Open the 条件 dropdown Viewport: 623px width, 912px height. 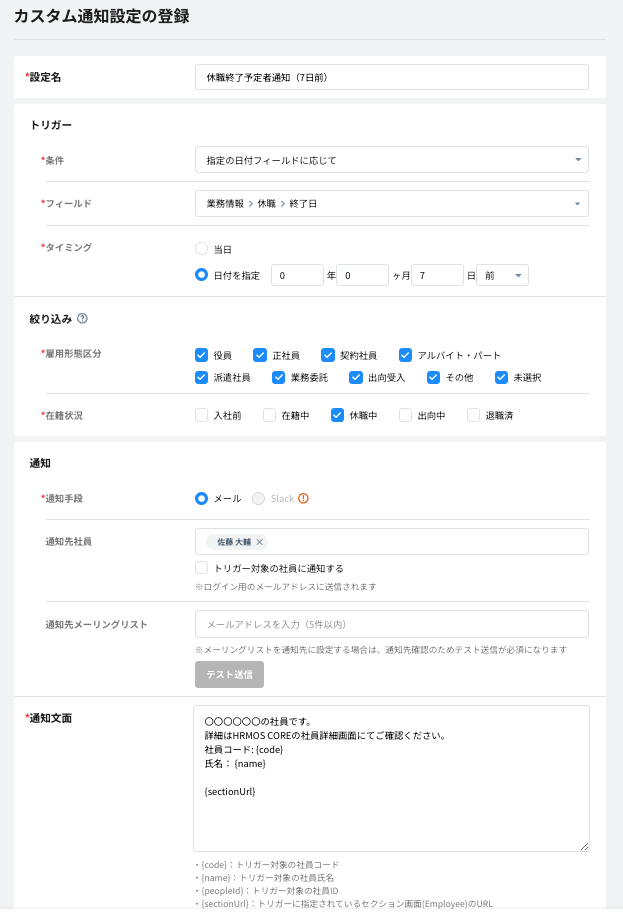click(x=391, y=160)
